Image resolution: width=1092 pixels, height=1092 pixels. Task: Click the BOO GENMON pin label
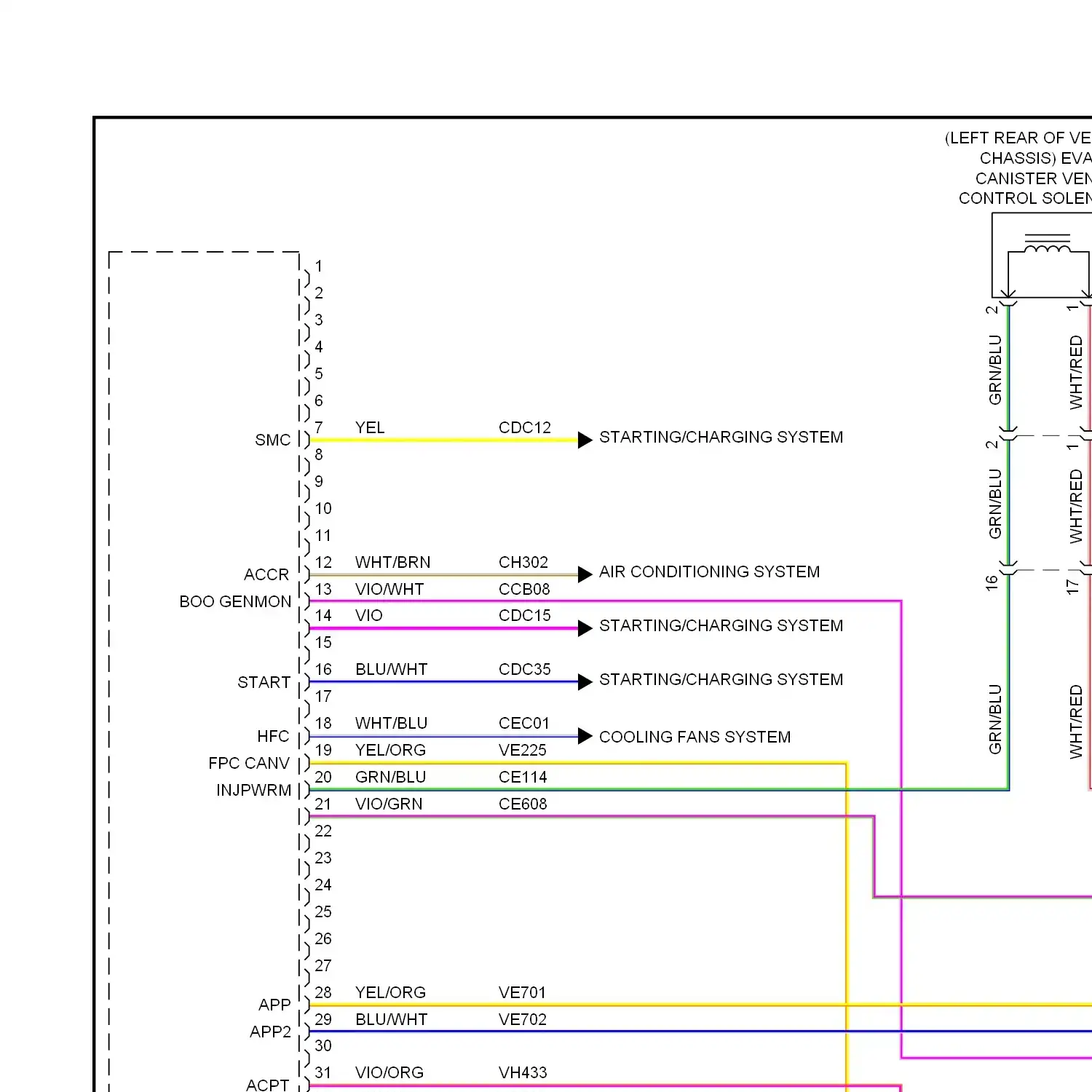click(235, 601)
